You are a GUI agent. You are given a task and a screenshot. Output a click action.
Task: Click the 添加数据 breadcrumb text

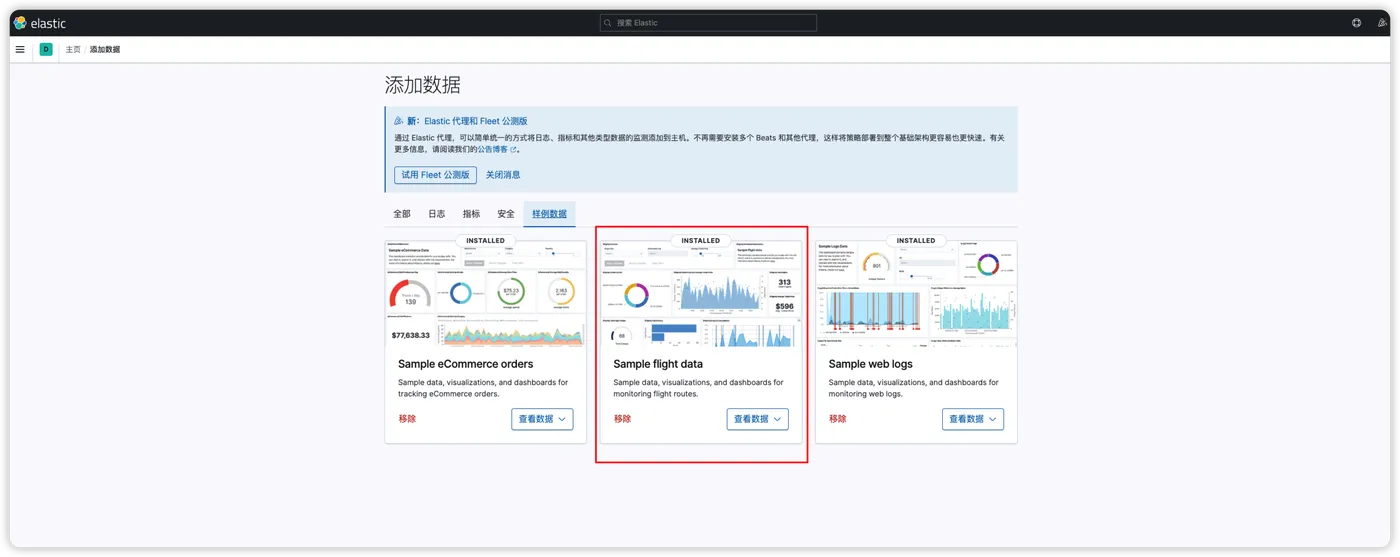[105, 49]
